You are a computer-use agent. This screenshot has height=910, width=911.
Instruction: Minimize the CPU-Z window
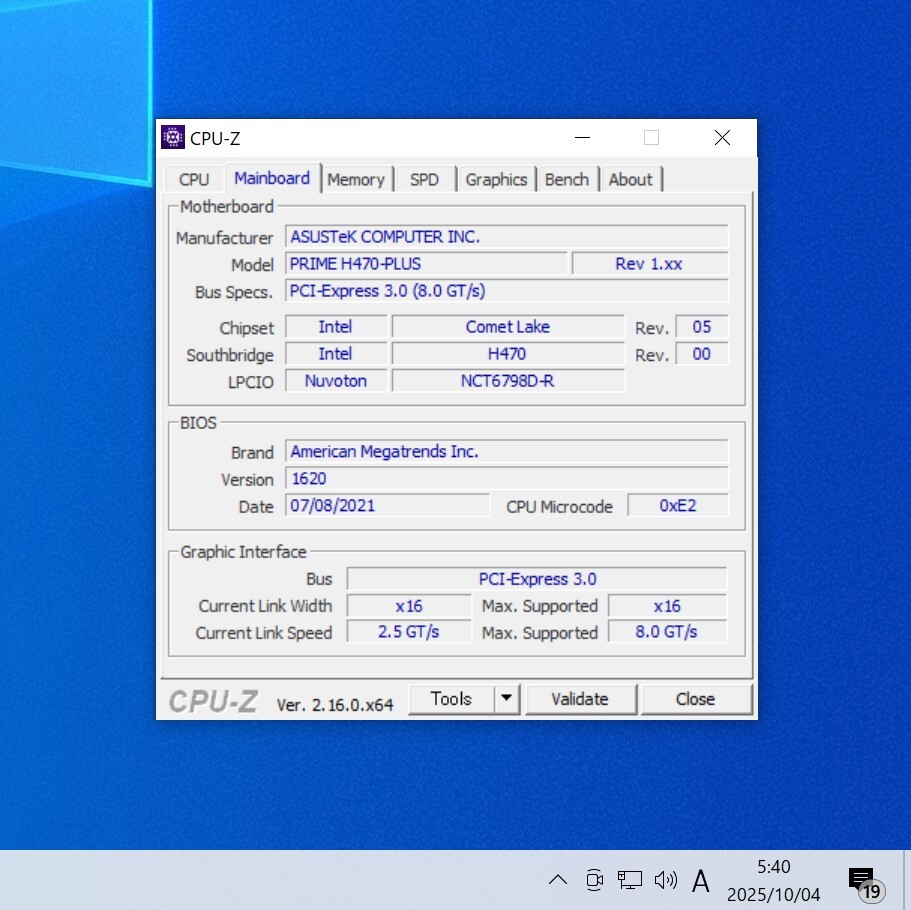582,138
